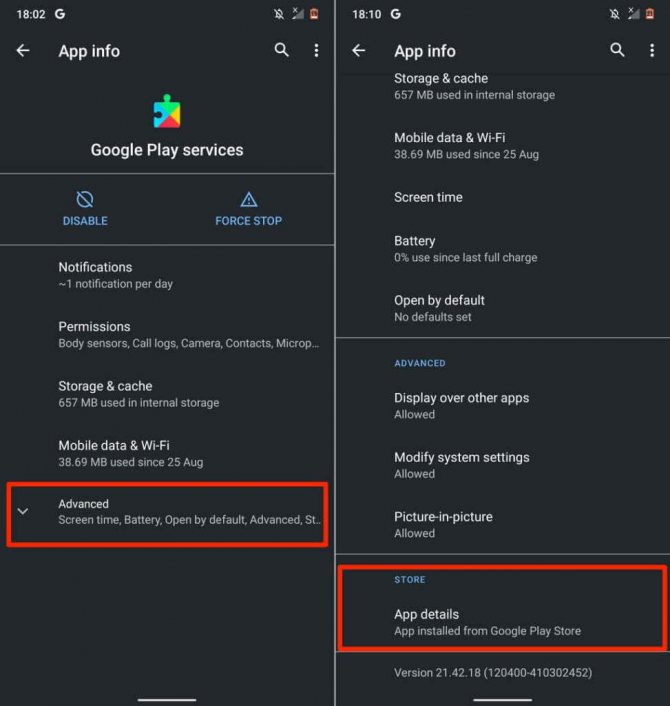
Task: Open Notifications settings
Action: point(167,275)
